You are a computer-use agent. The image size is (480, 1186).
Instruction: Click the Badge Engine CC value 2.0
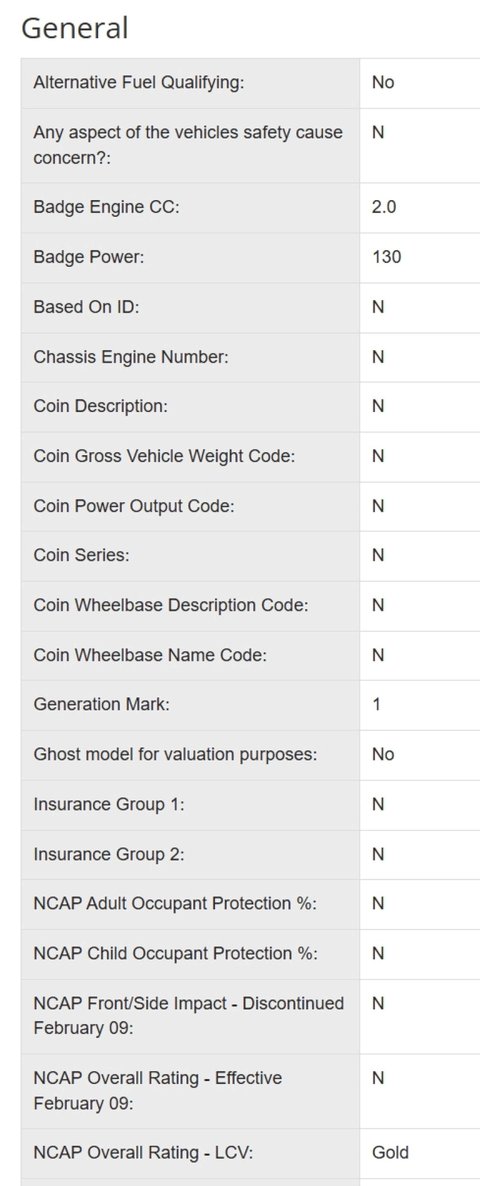(384, 206)
